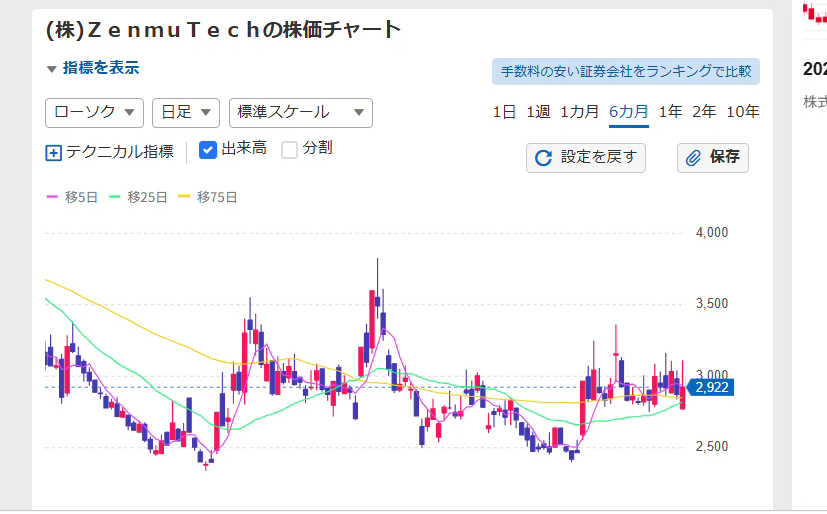
Task: Select the 2年 period tab
Action: [x=704, y=112]
